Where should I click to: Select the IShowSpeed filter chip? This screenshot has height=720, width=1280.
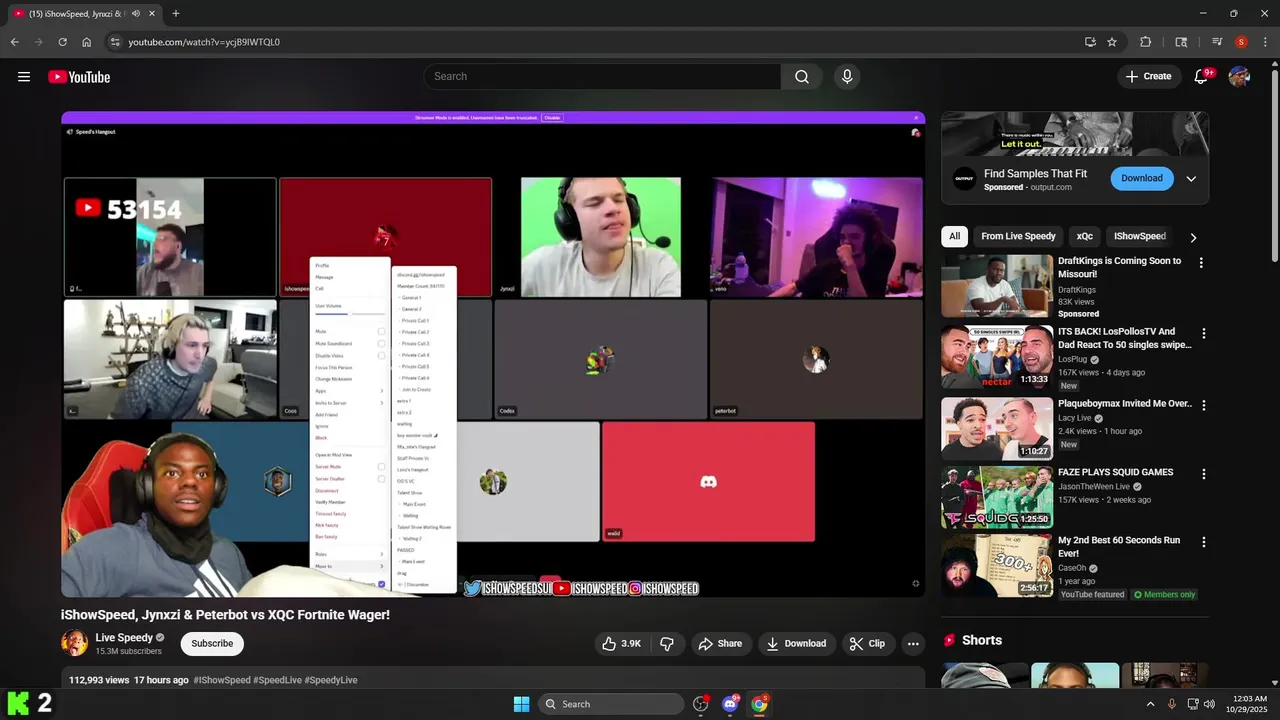(x=1140, y=237)
